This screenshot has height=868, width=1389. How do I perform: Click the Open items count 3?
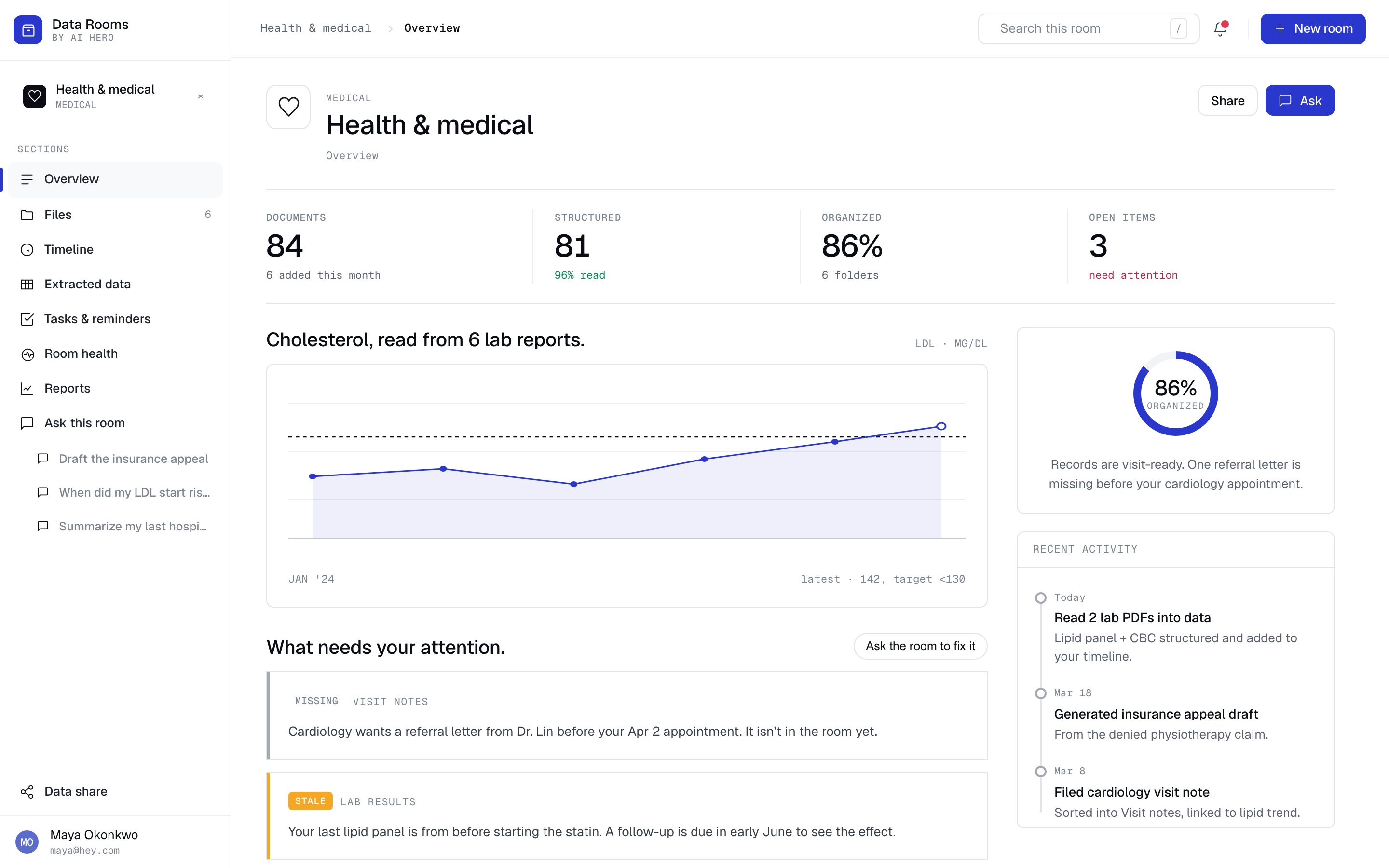point(1098,246)
